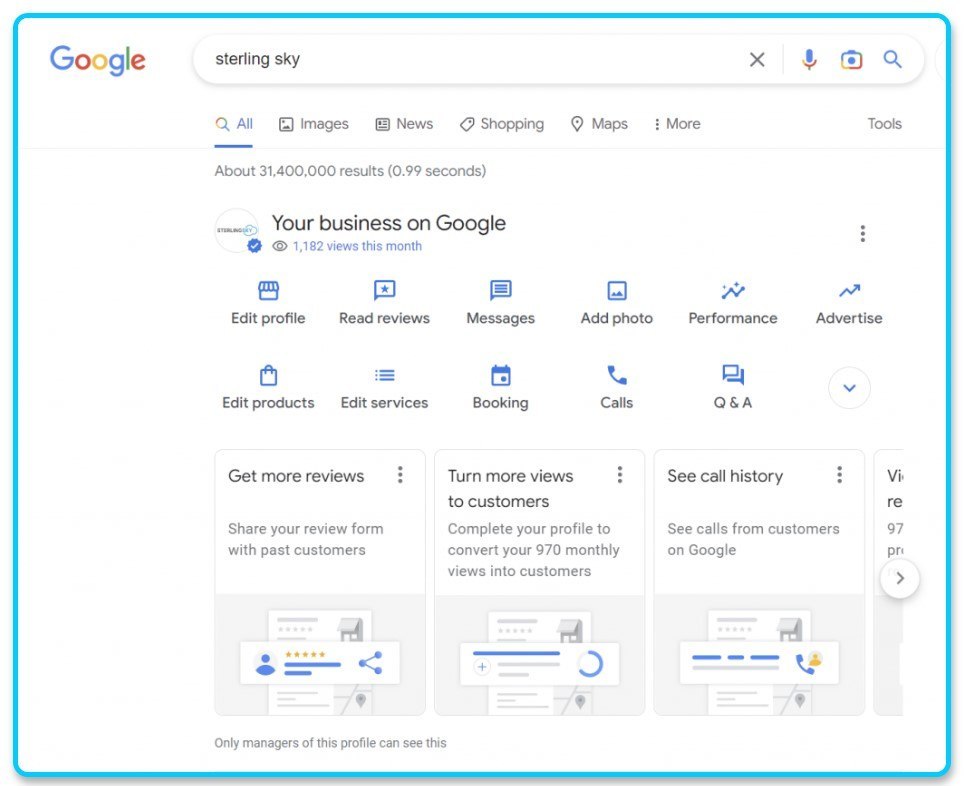Open the Maps tab
965x786 pixels.
[x=599, y=124]
